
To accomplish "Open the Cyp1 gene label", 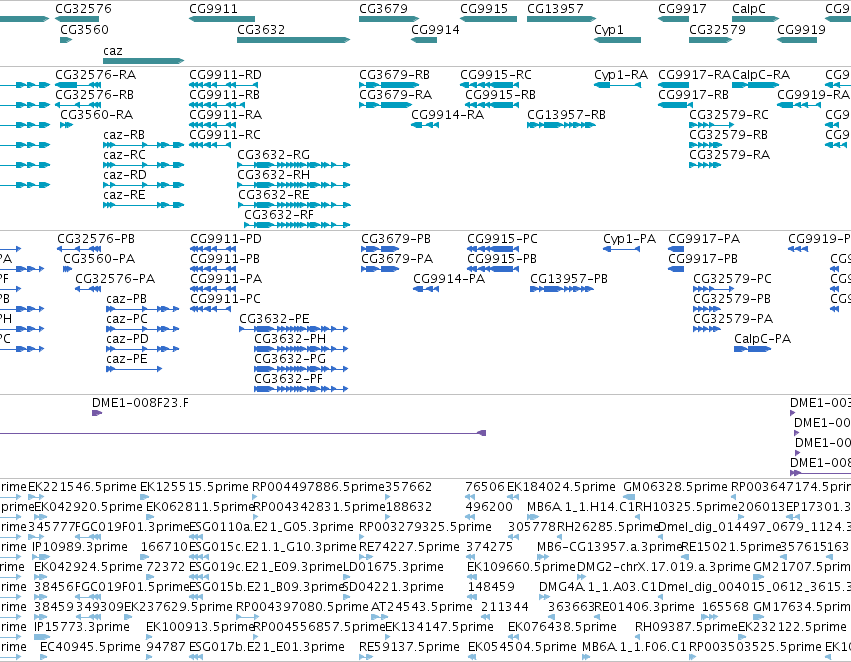I will (608, 29).
